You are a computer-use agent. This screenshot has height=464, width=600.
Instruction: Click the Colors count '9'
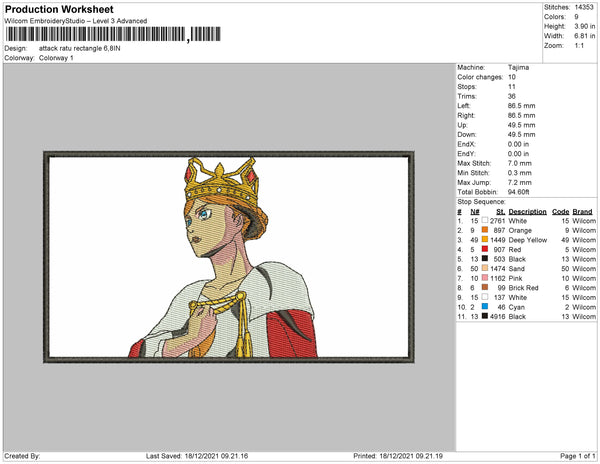pyautogui.click(x=576, y=17)
